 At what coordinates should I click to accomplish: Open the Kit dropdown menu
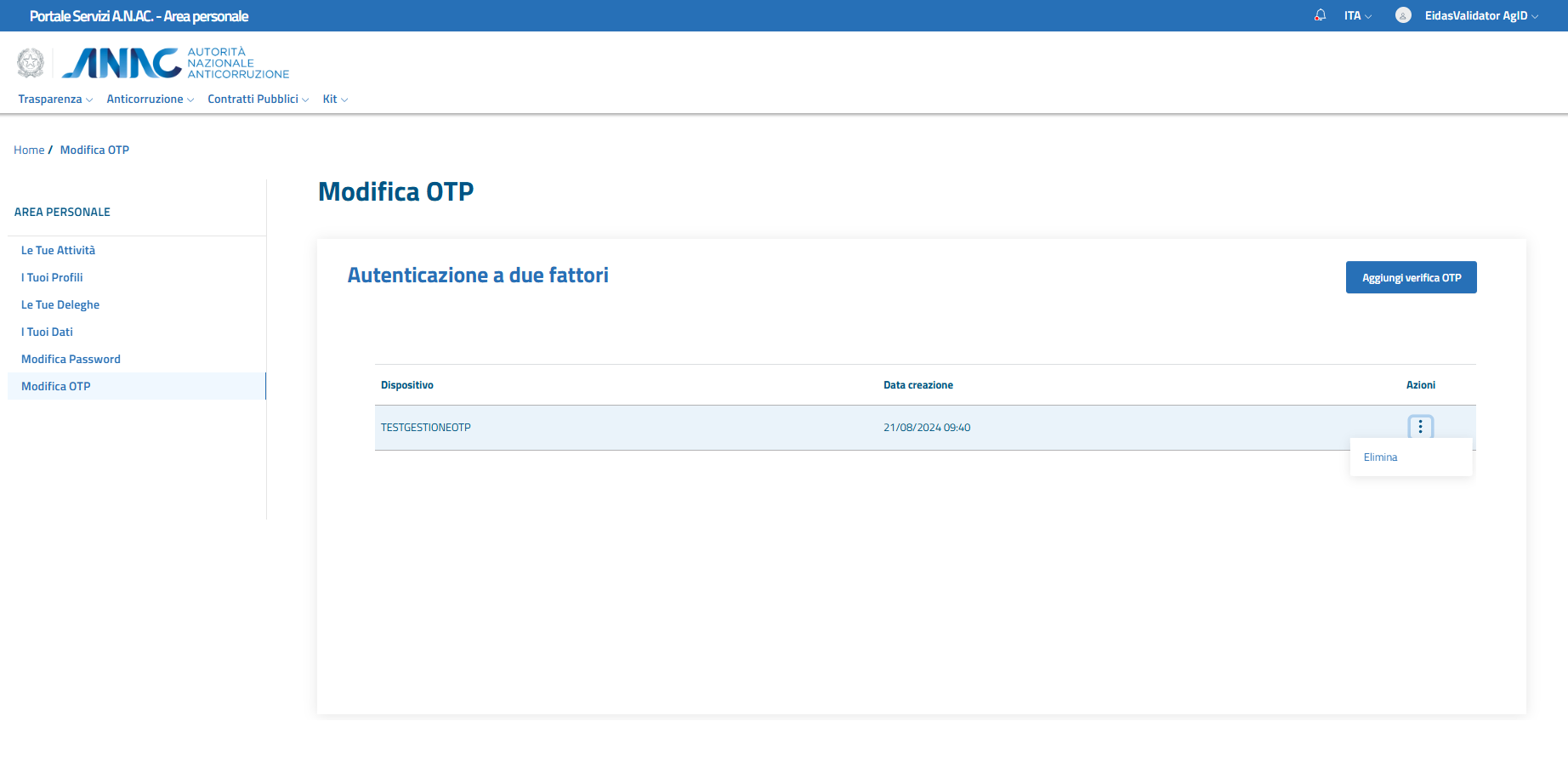pyautogui.click(x=335, y=99)
